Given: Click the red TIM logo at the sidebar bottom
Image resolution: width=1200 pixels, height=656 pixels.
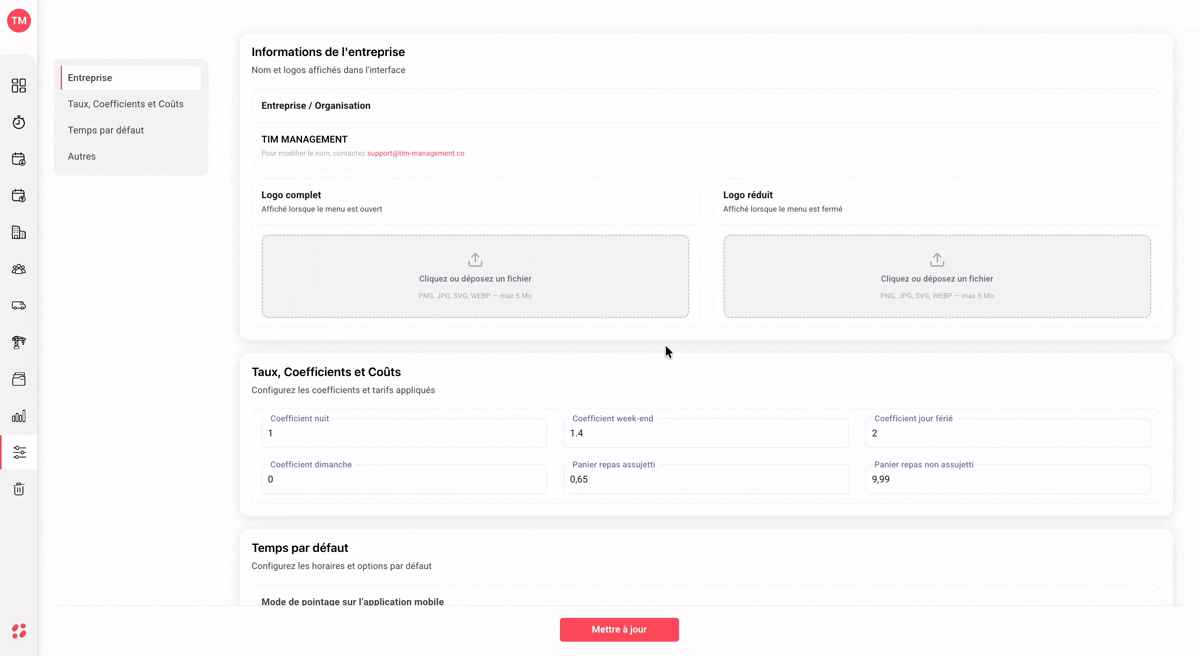Looking at the screenshot, I should [x=19, y=631].
